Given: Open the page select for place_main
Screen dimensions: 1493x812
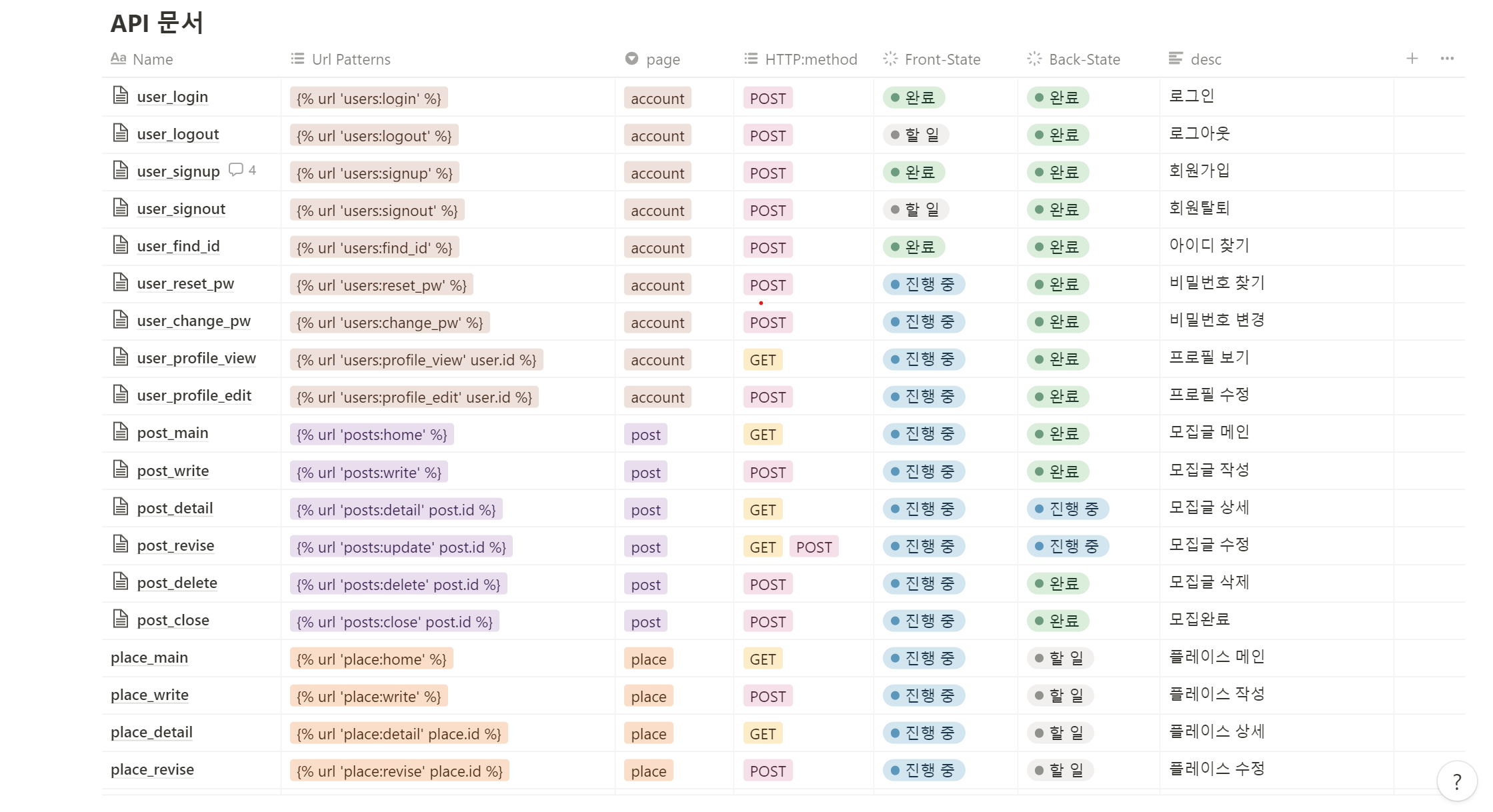Looking at the screenshot, I should tap(648, 659).
